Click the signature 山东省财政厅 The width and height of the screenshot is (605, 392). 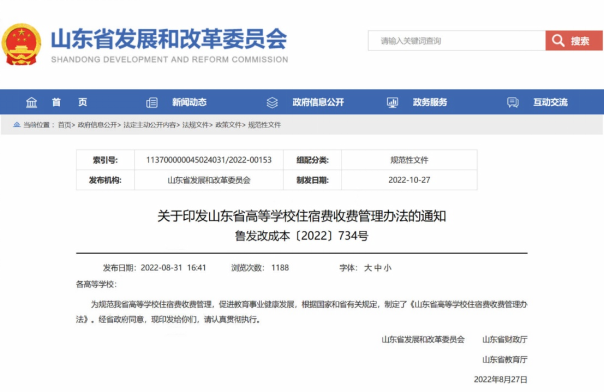pyautogui.click(x=505, y=340)
